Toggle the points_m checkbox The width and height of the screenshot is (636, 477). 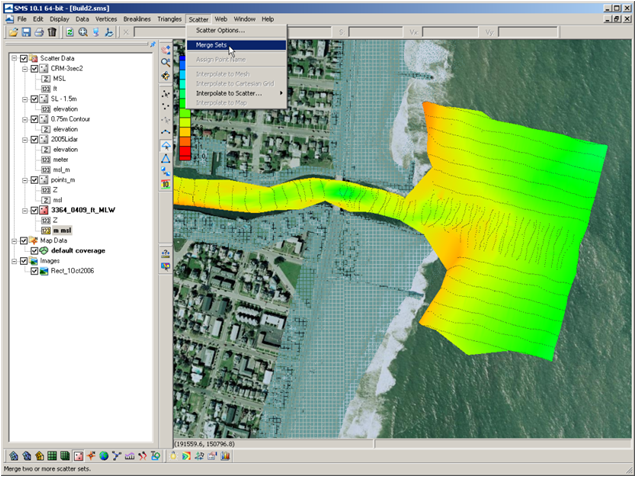point(34,180)
